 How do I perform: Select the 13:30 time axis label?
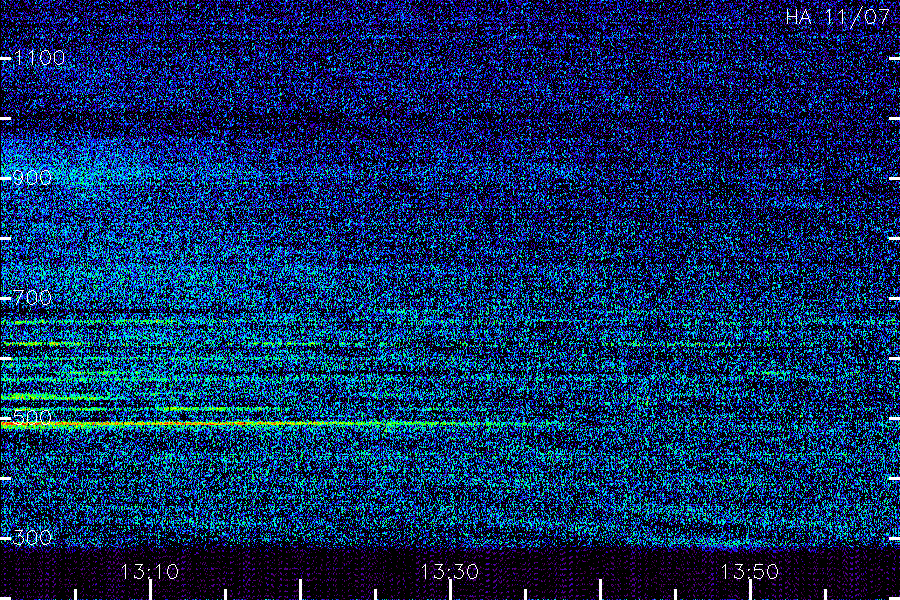(x=449, y=572)
